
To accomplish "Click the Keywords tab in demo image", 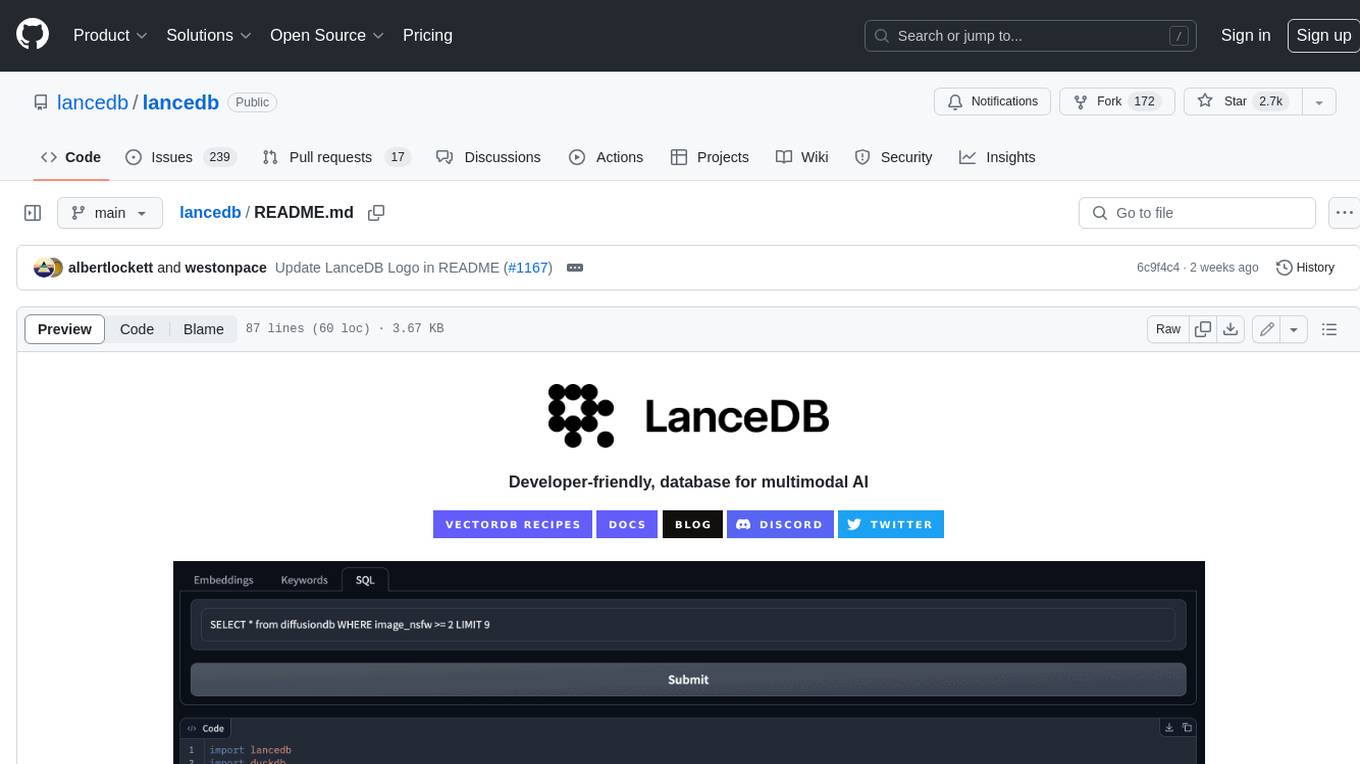I will [304, 580].
